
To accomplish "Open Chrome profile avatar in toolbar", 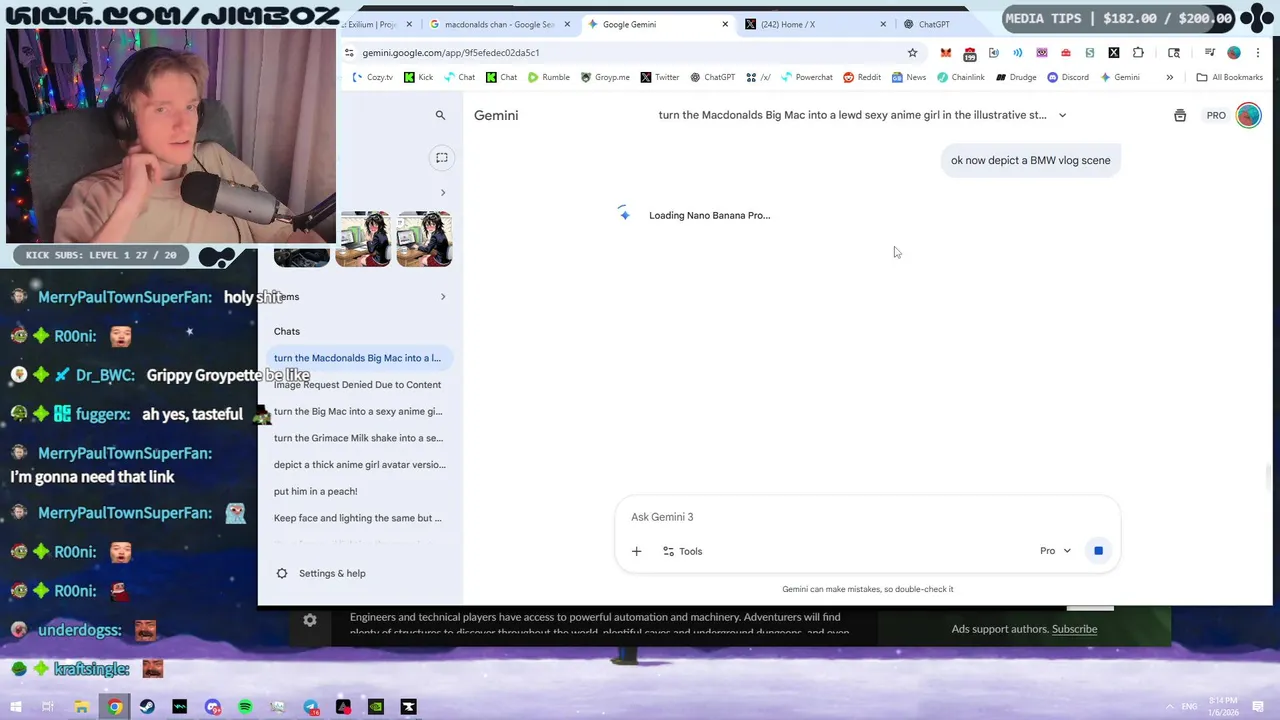I will coord(1234,53).
